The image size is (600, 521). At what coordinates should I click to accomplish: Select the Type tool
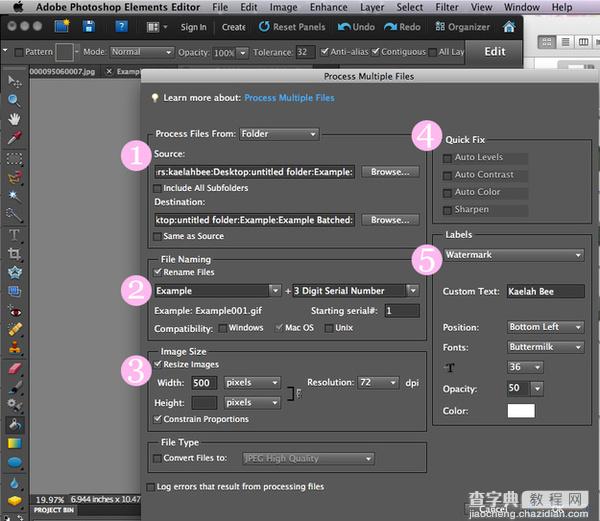coord(15,235)
